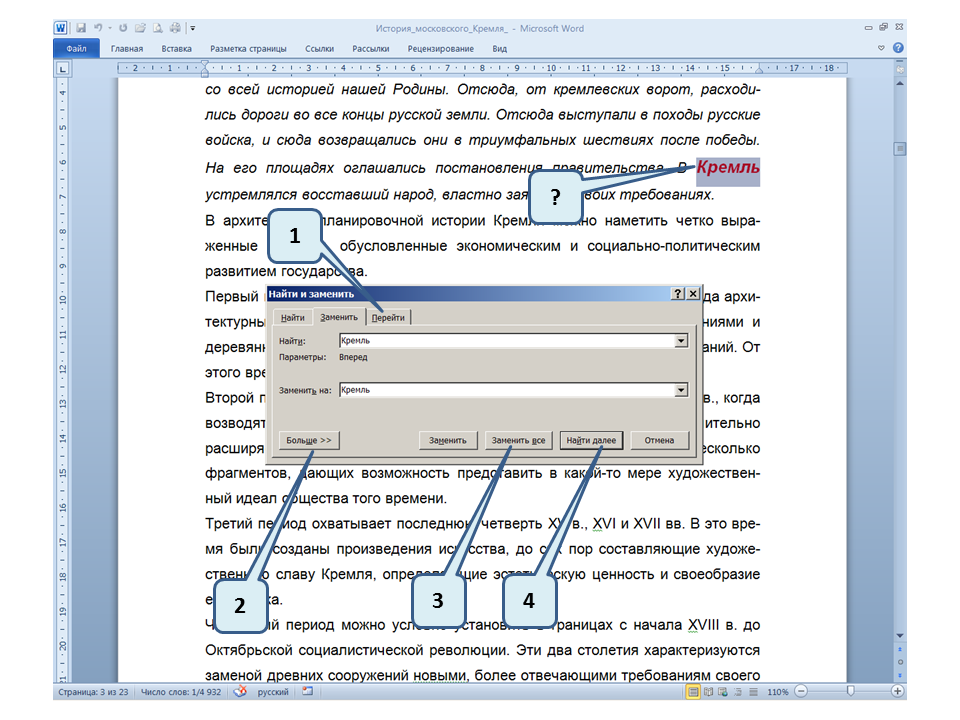The width and height of the screenshot is (960, 720).
Task: Switch to Print Layout view in status bar
Action: coord(693,691)
